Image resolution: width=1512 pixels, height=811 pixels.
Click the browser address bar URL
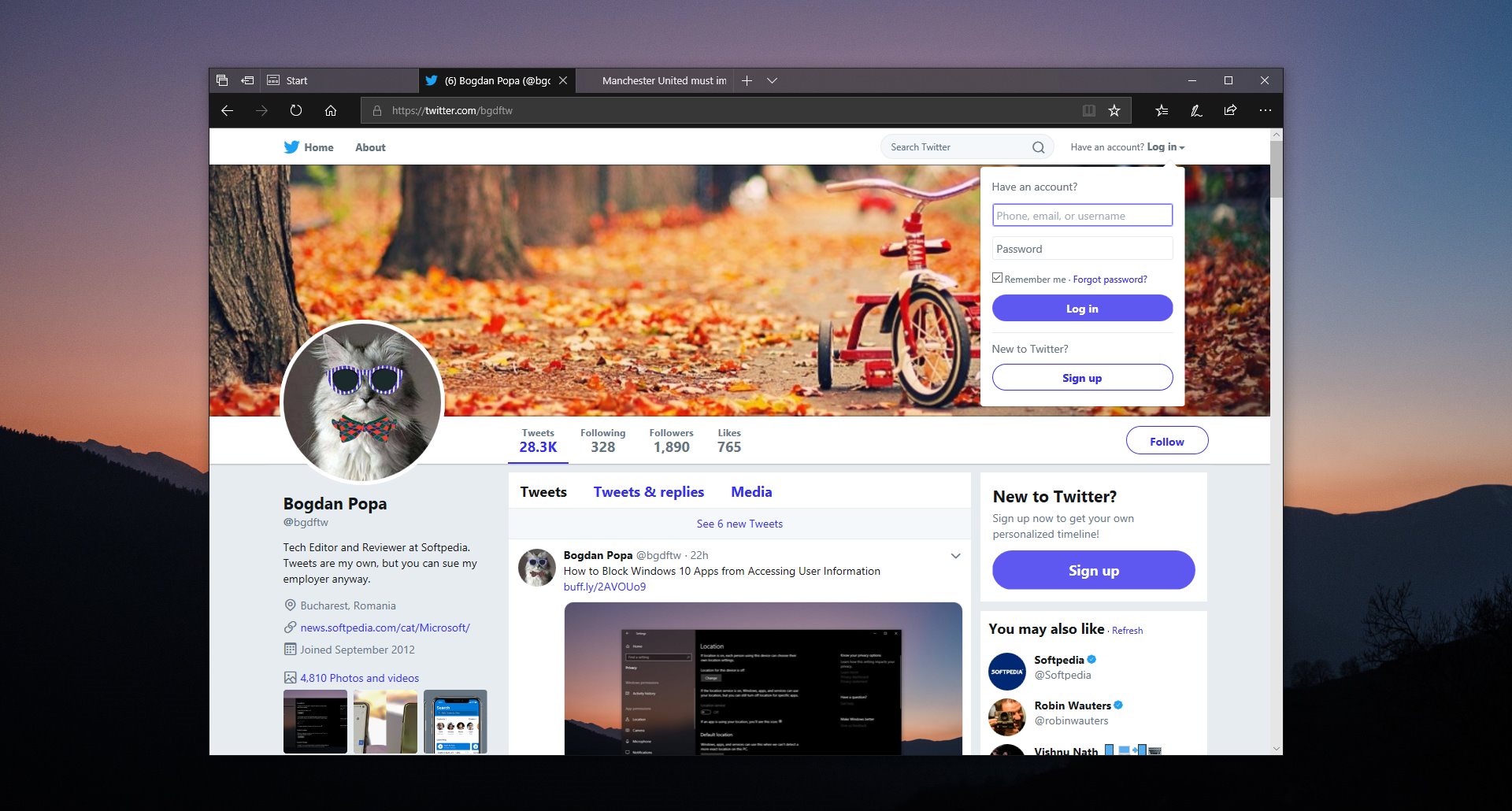(x=452, y=111)
